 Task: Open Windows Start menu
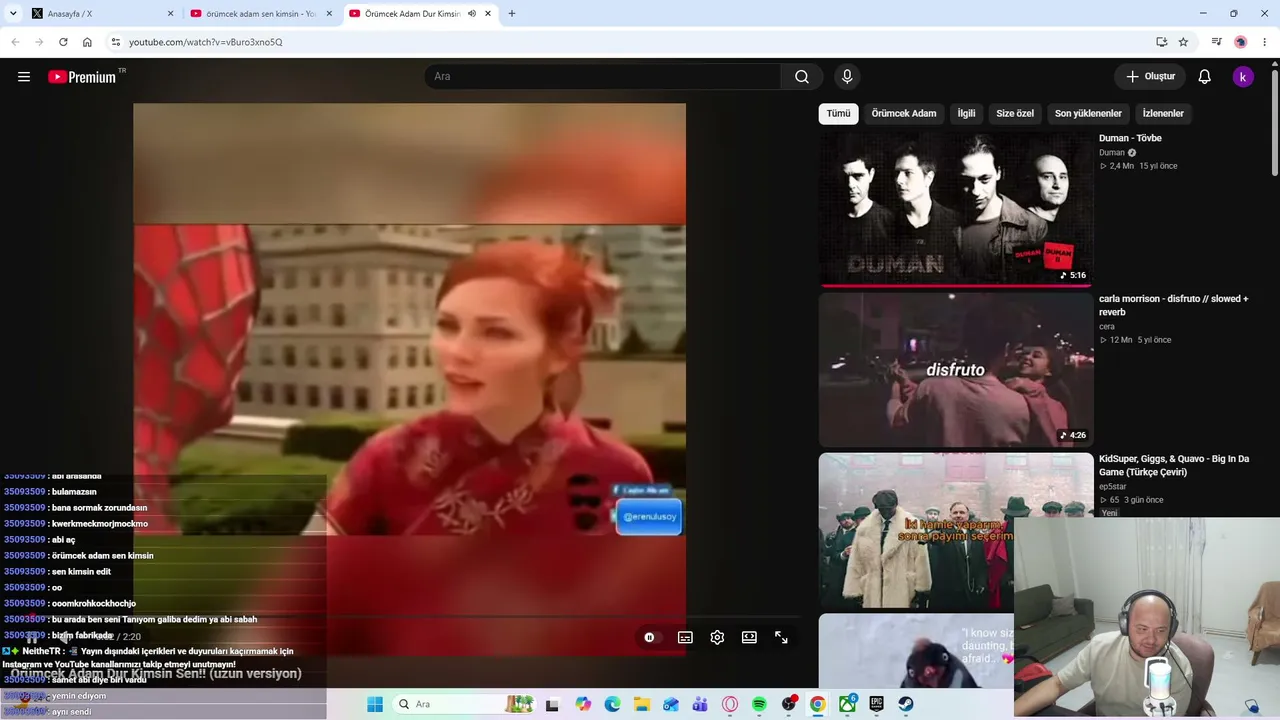[x=375, y=704]
